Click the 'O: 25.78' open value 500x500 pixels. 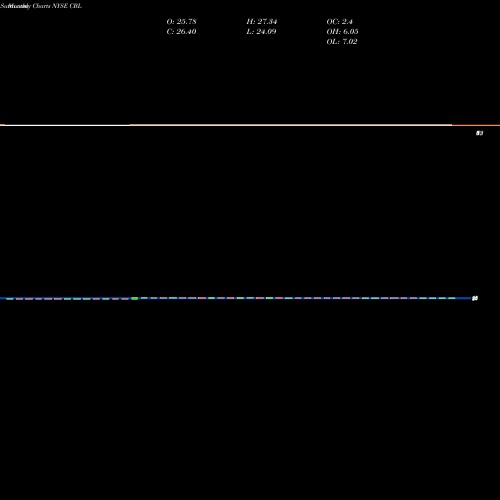181,21
